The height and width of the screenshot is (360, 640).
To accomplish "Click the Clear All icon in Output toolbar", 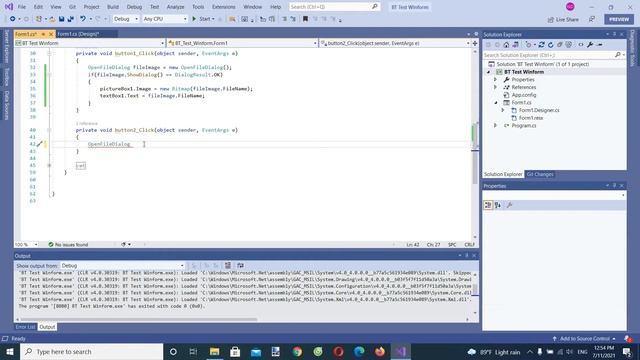I will tap(228, 266).
